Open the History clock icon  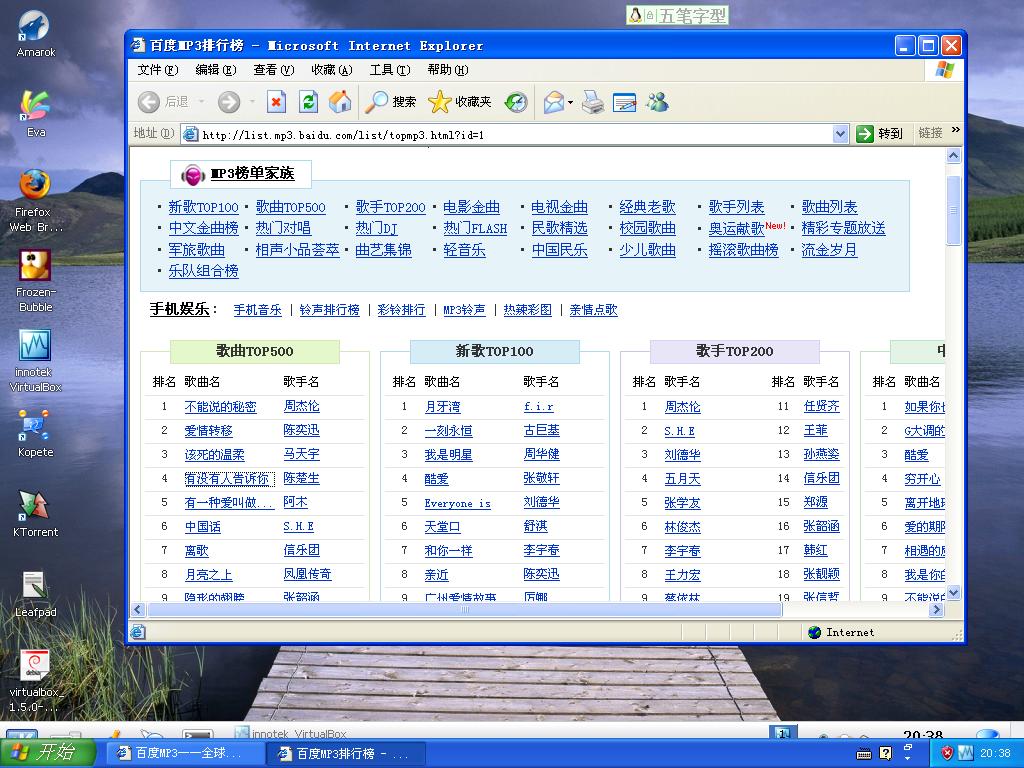tap(516, 102)
